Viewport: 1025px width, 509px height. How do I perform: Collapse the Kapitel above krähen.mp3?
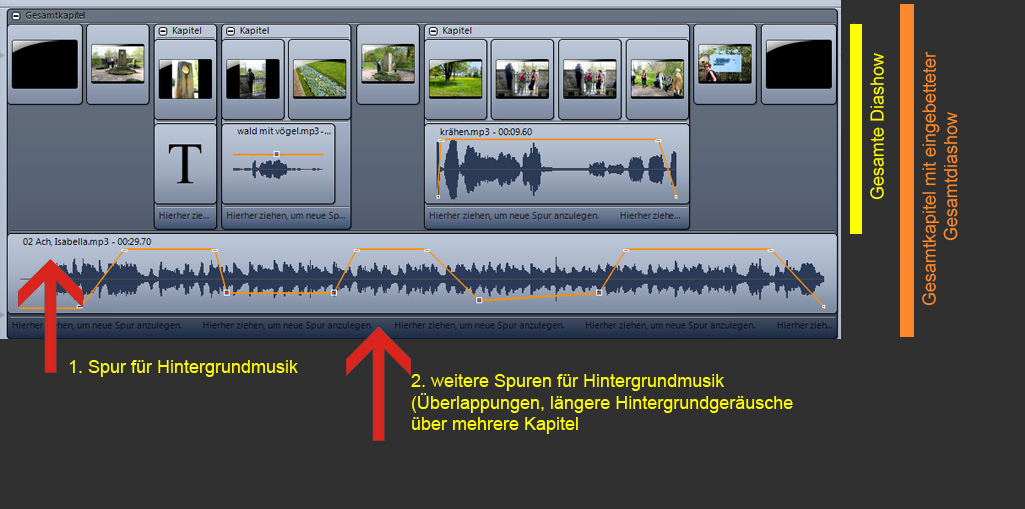coord(433,31)
